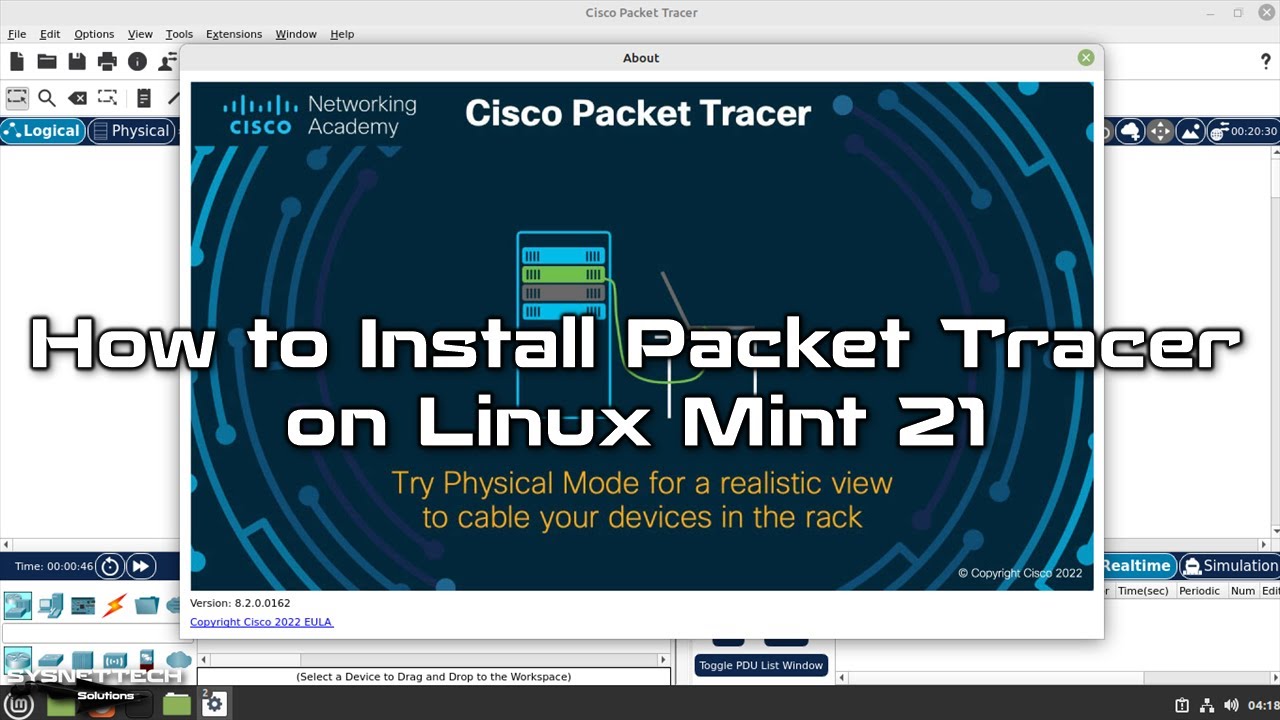
Task: Select the End Devices category icon
Action: (51, 605)
